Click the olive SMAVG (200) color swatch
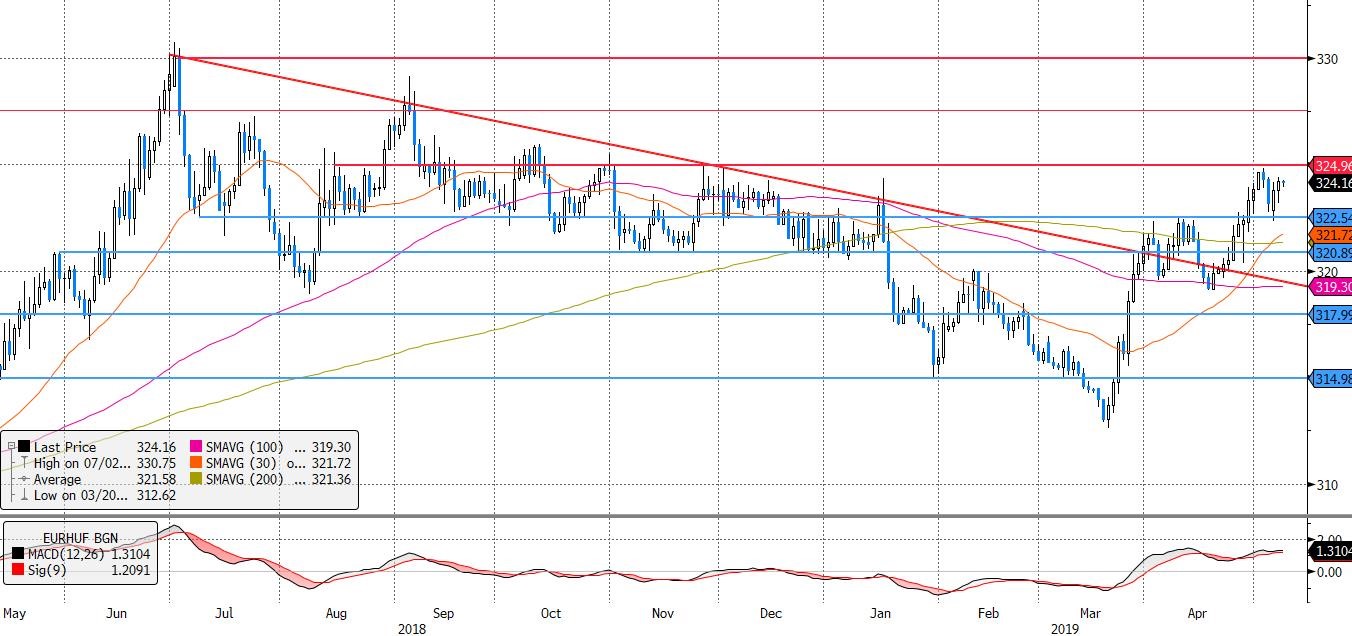Screen dimensions: 1352x636 (x=194, y=480)
